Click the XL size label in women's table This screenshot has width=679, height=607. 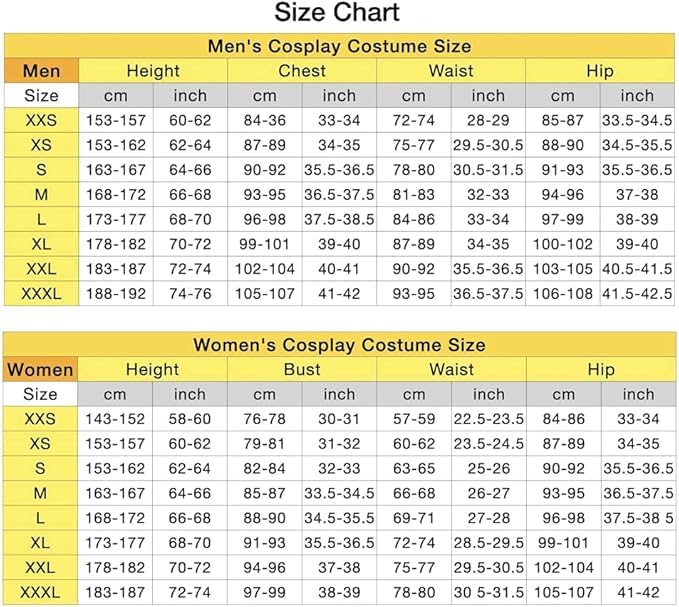41,543
